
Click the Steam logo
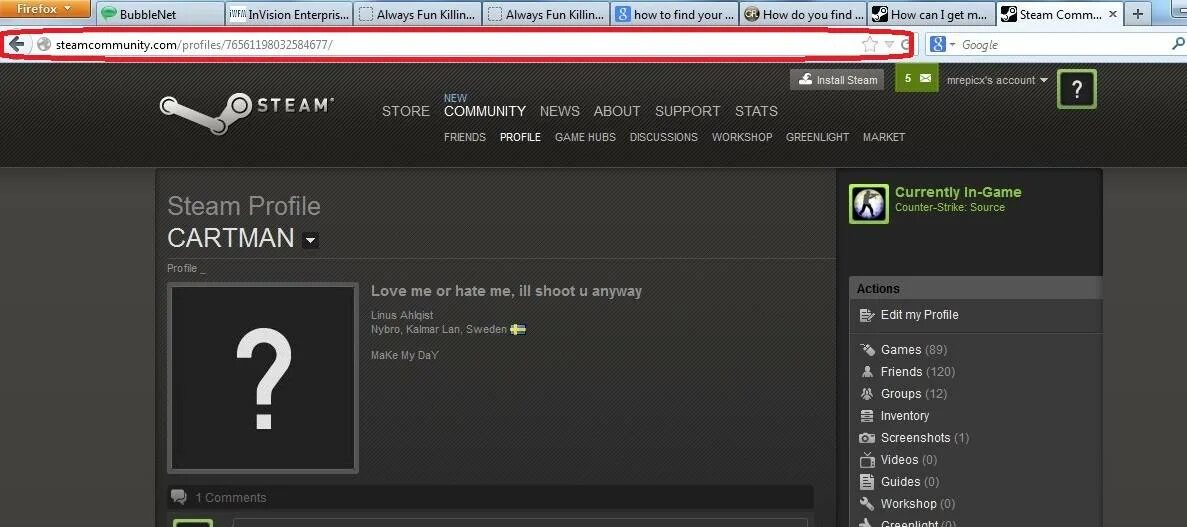(246, 112)
